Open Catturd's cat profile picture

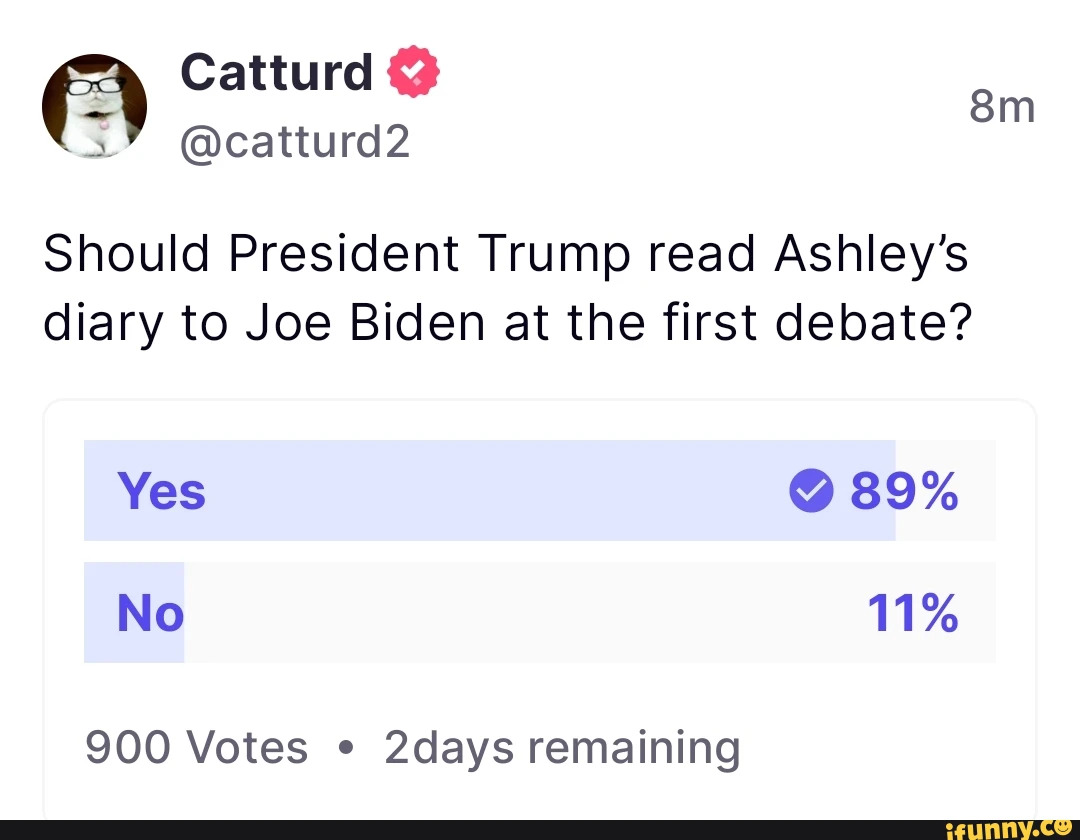click(94, 106)
